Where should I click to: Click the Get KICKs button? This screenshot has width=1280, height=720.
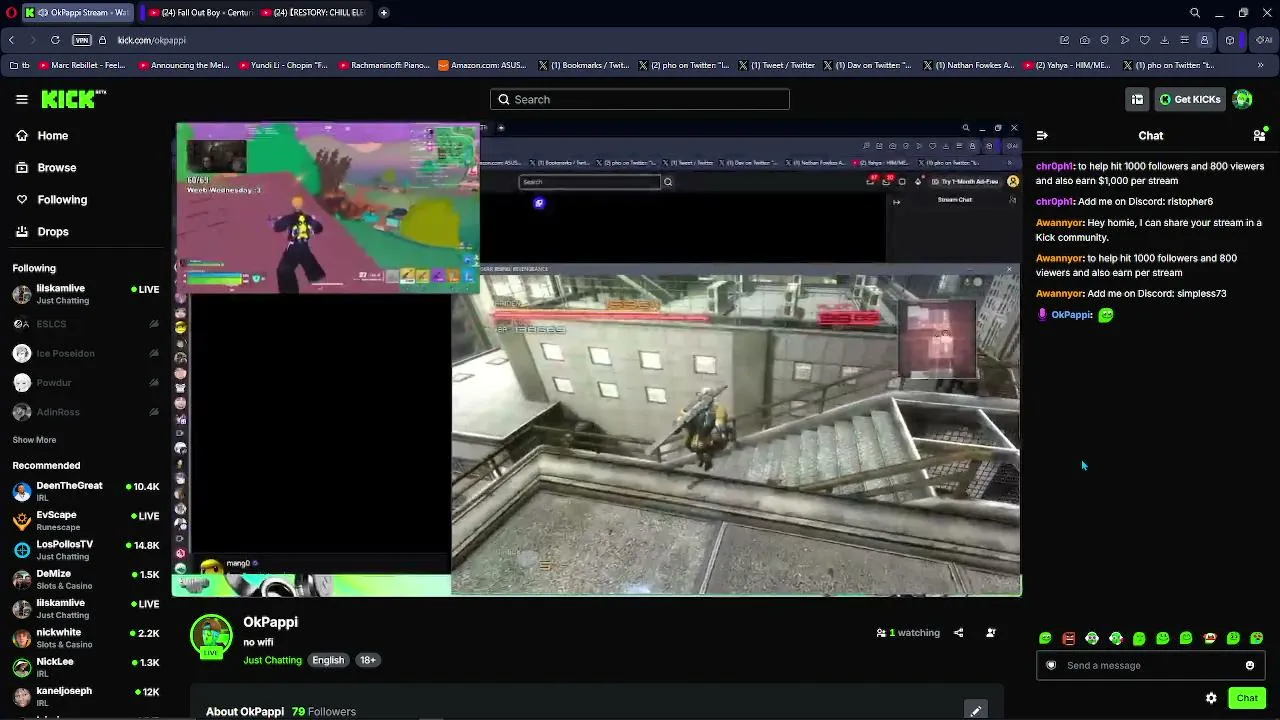point(1190,99)
